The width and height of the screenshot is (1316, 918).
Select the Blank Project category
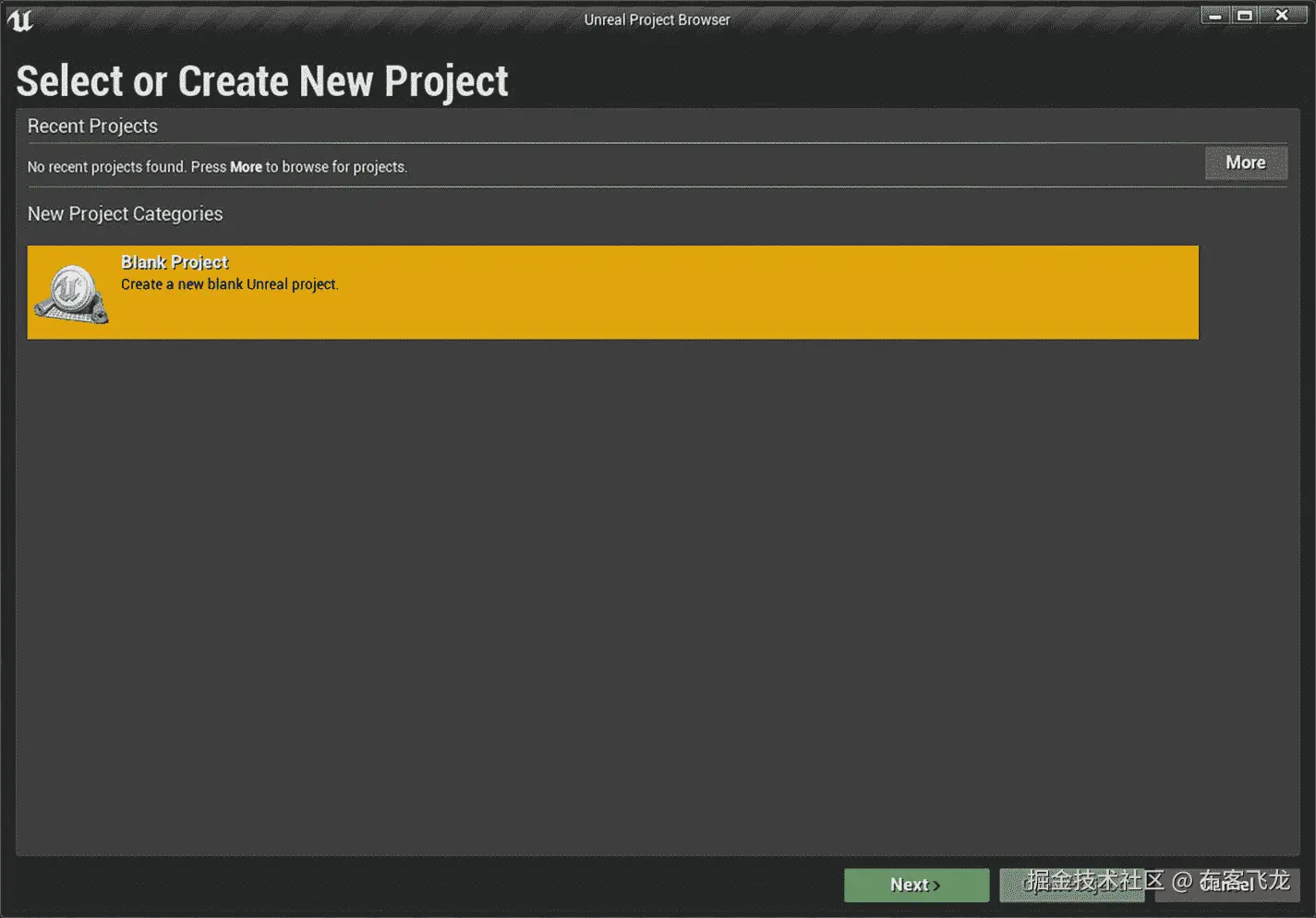point(612,292)
